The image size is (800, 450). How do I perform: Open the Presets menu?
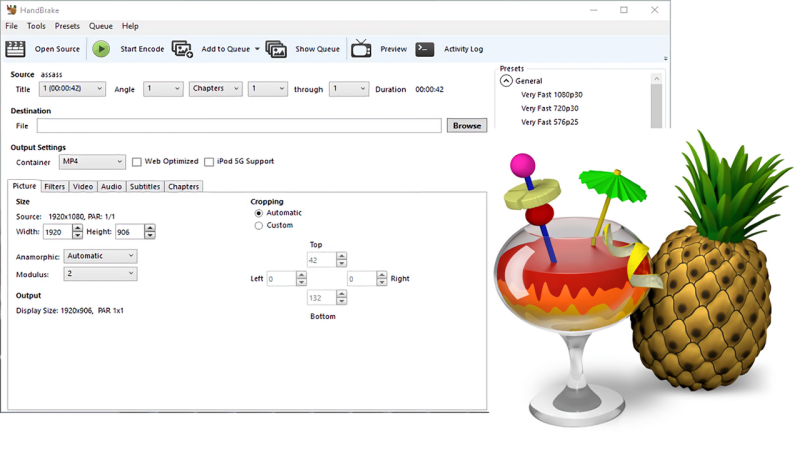(x=67, y=26)
